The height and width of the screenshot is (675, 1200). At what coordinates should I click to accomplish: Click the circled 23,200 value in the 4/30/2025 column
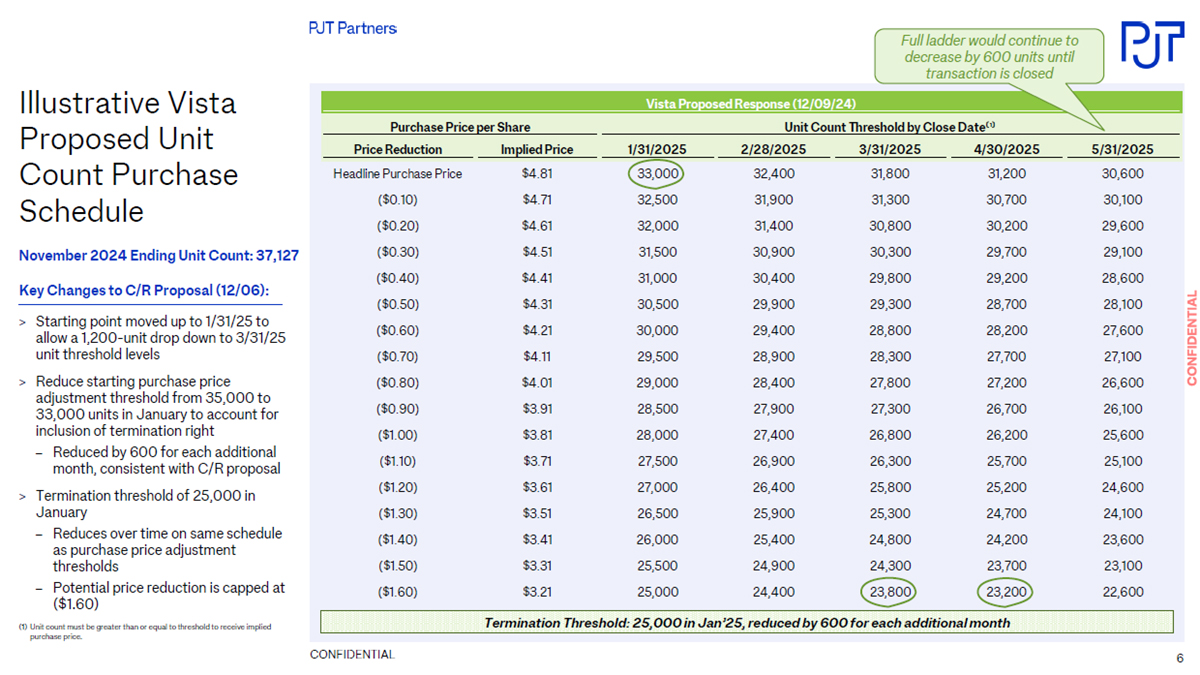pyautogui.click(x=1003, y=592)
